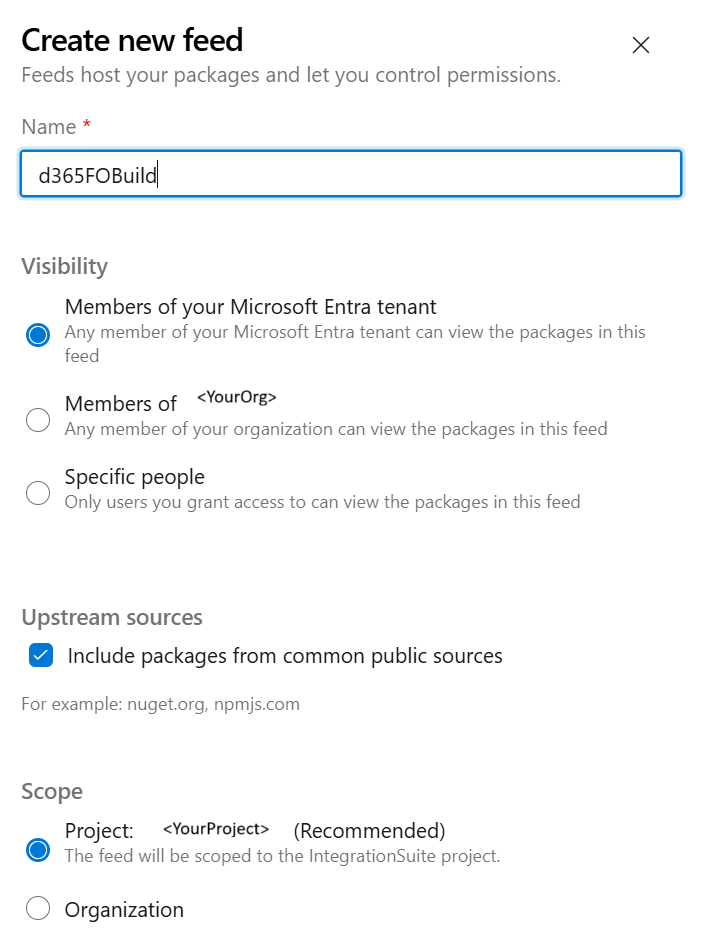The height and width of the screenshot is (952, 703).
Task: Click "Only users you grant access" description
Action: pos(322,502)
